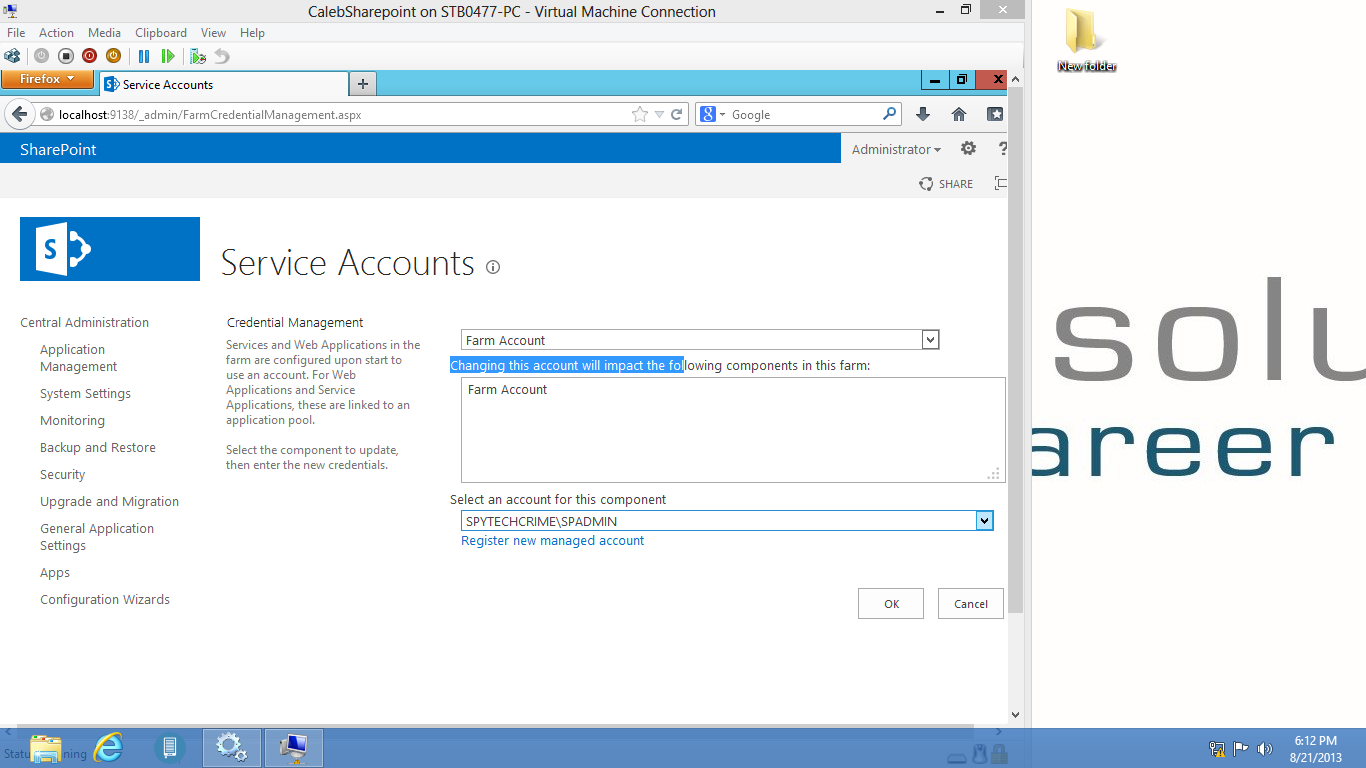Open the Clipboard menu
Viewport: 1366px width, 768px height.
pyautogui.click(x=161, y=33)
